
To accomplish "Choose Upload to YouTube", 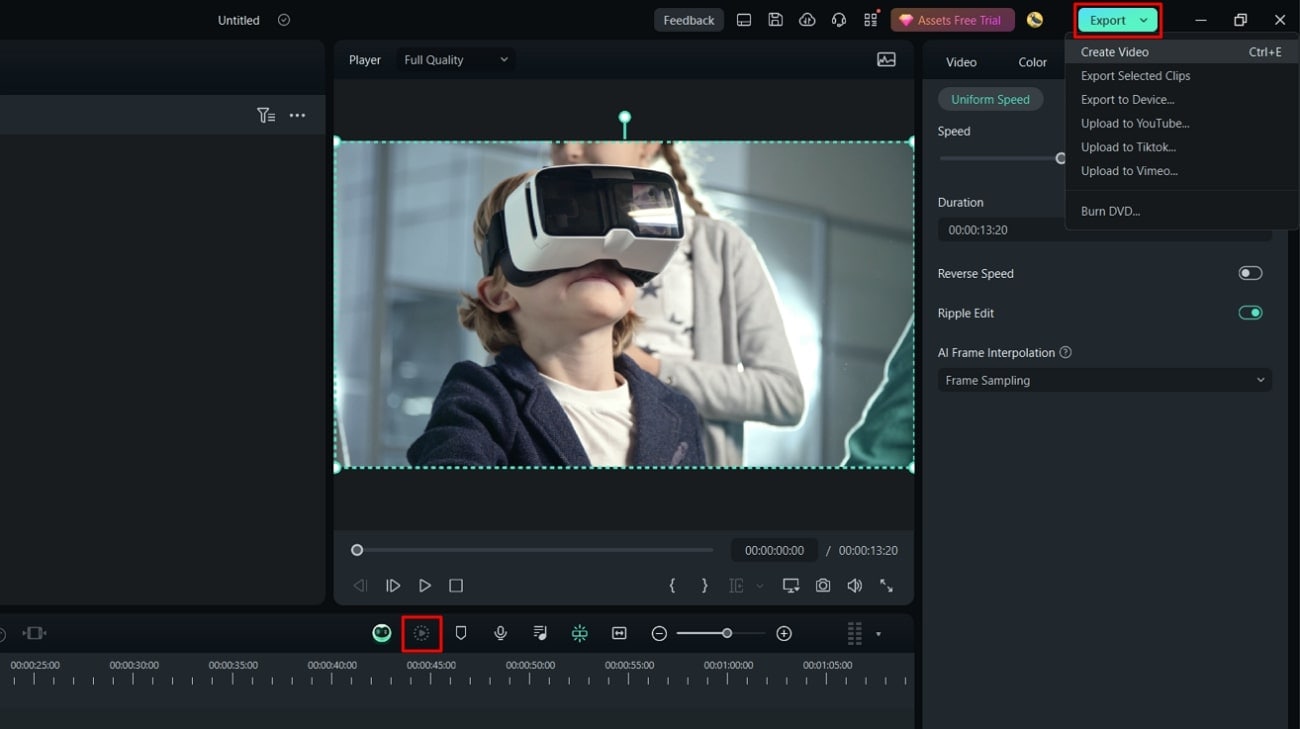I will point(1134,124).
